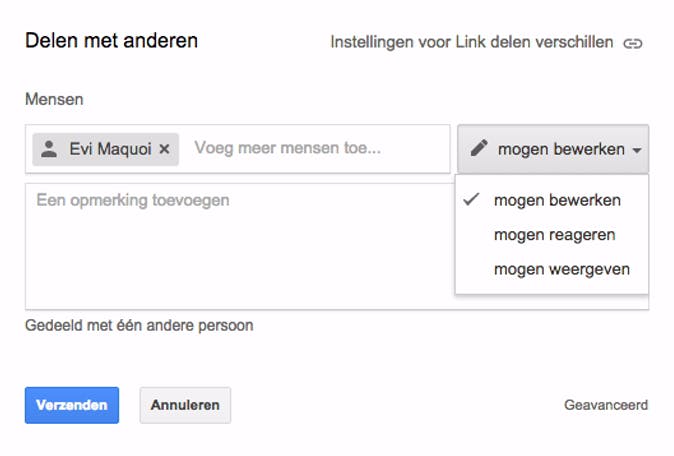Focus the "Voeg meer mensen toe" field
The height and width of the screenshot is (456, 674).
[300, 149]
